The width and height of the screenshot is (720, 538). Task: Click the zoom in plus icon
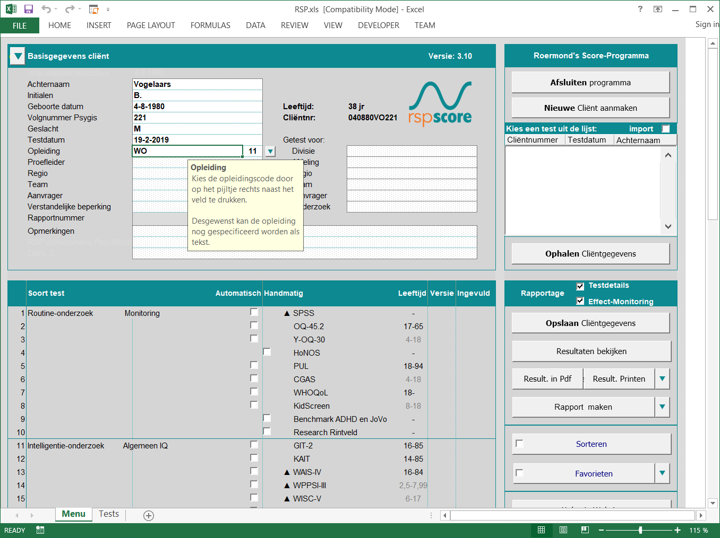678,530
